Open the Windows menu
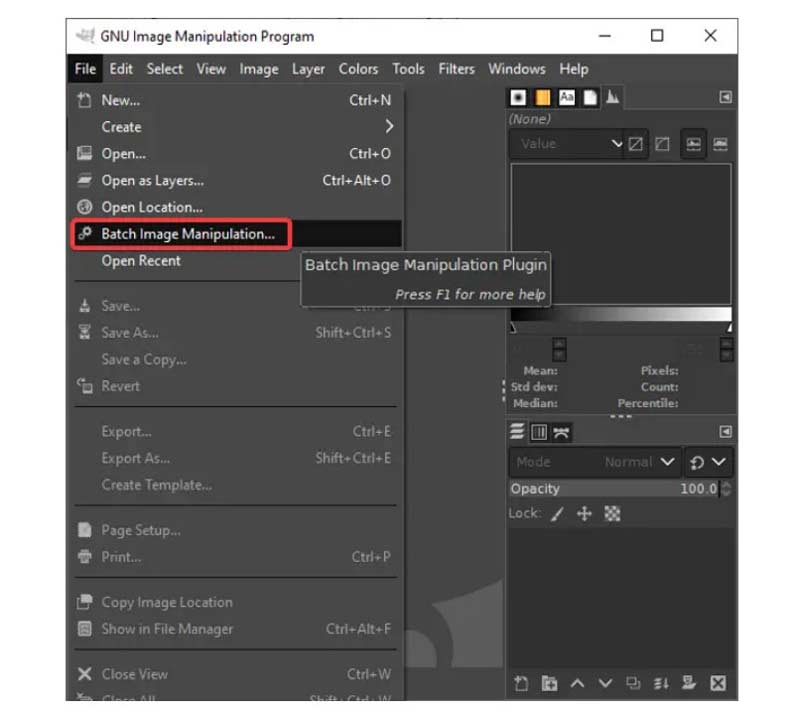The image size is (800, 713). (x=516, y=69)
